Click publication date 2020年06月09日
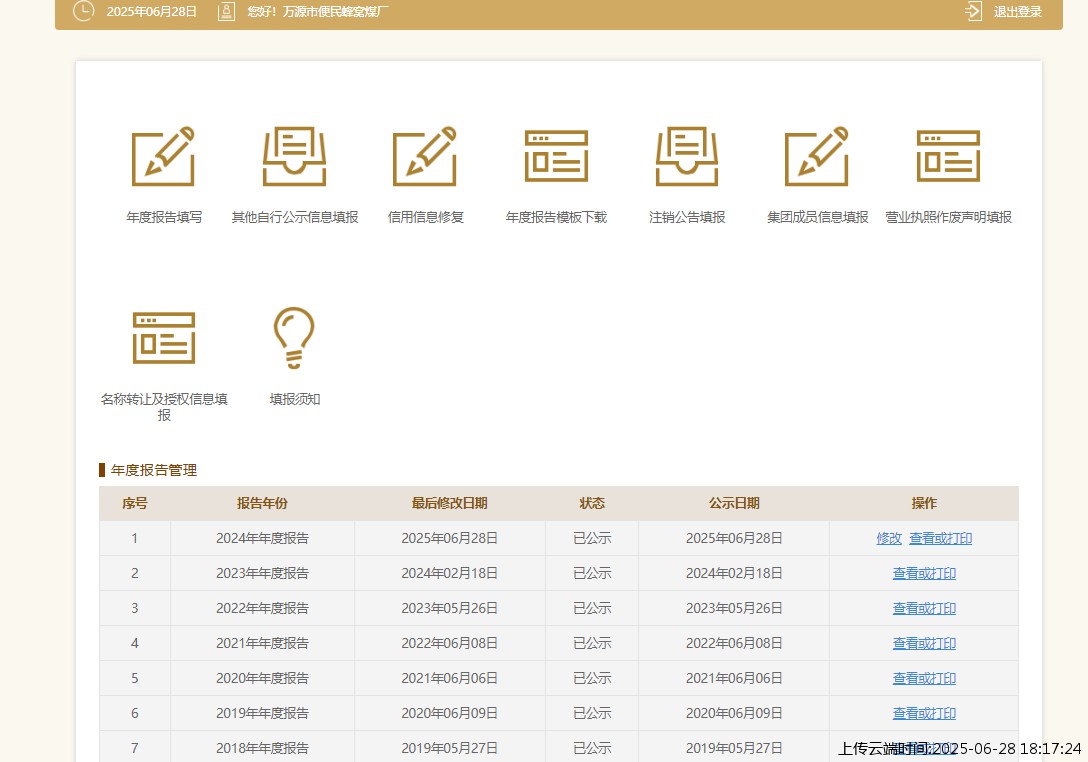The width and height of the screenshot is (1088, 762). pyautogui.click(x=734, y=713)
